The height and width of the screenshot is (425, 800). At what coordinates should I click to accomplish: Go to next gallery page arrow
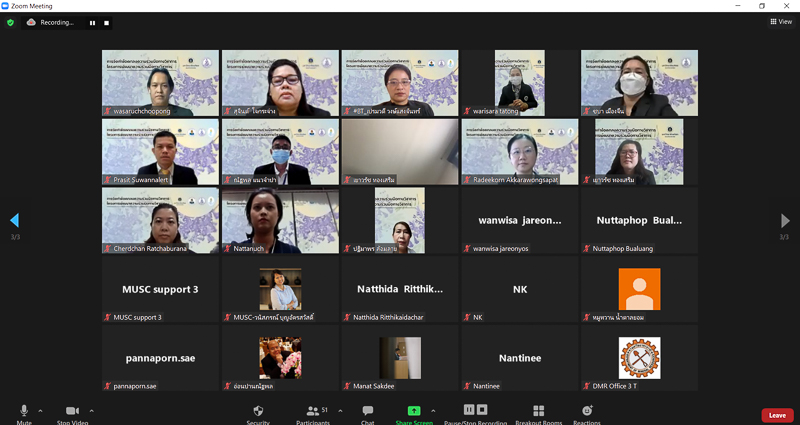(x=785, y=220)
